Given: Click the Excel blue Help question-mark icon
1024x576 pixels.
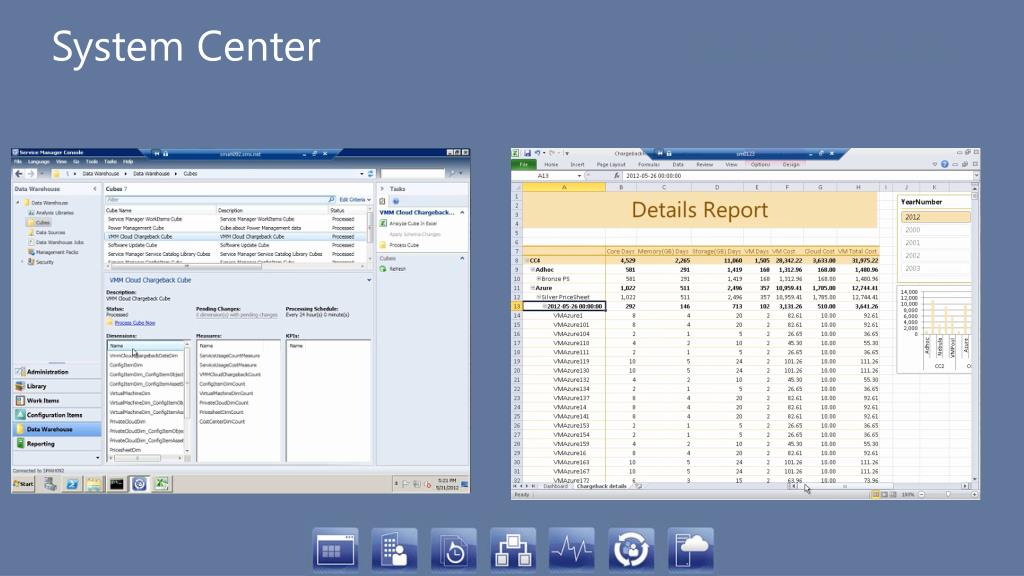Looking at the screenshot, I should pyautogui.click(x=944, y=165).
